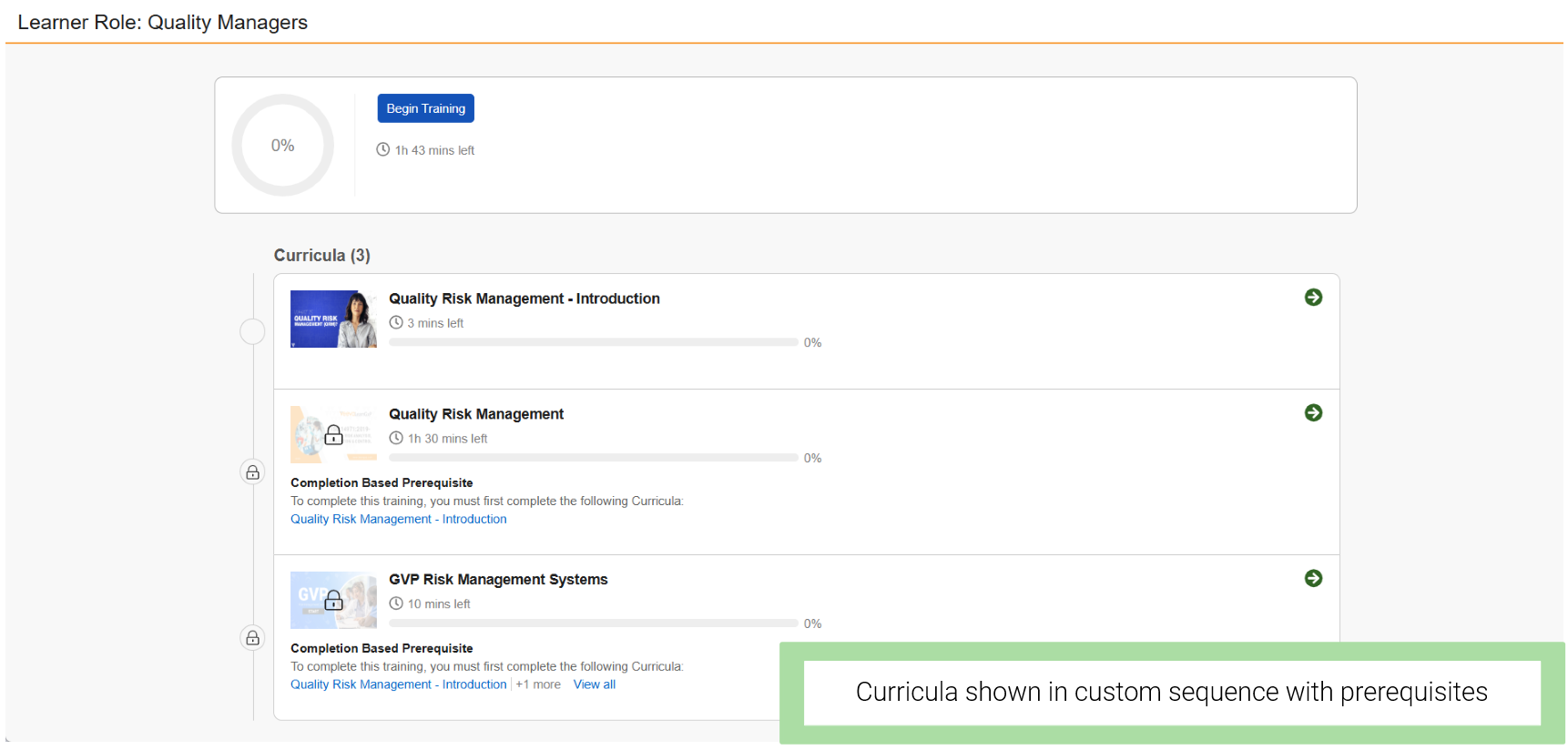The width and height of the screenshot is (1568, 750).
Task: Click View all prerequisites link
Action: click(x=594, y=685)
